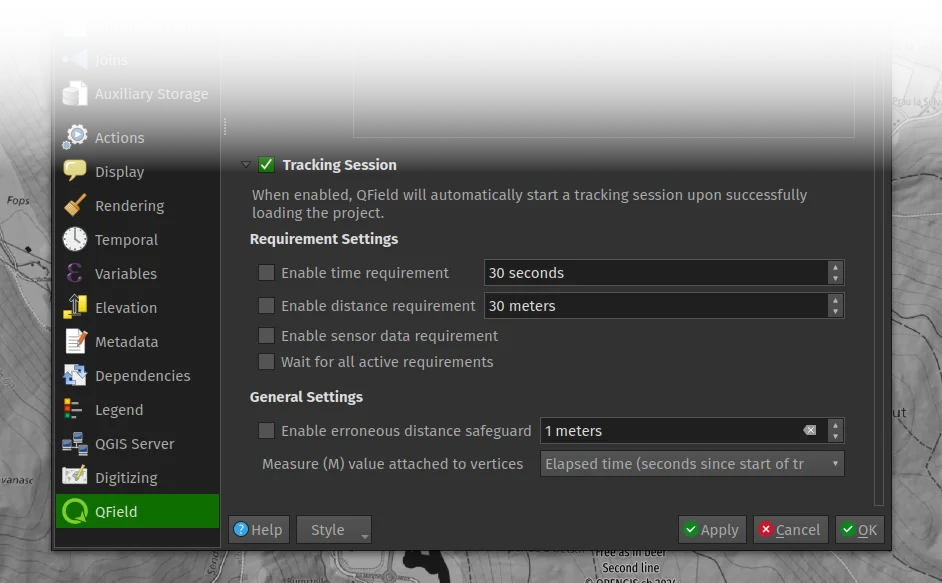Collapse the Tracking Session group triangle
This screenshot has width=942, height=583.
click(x=246, y=165)
